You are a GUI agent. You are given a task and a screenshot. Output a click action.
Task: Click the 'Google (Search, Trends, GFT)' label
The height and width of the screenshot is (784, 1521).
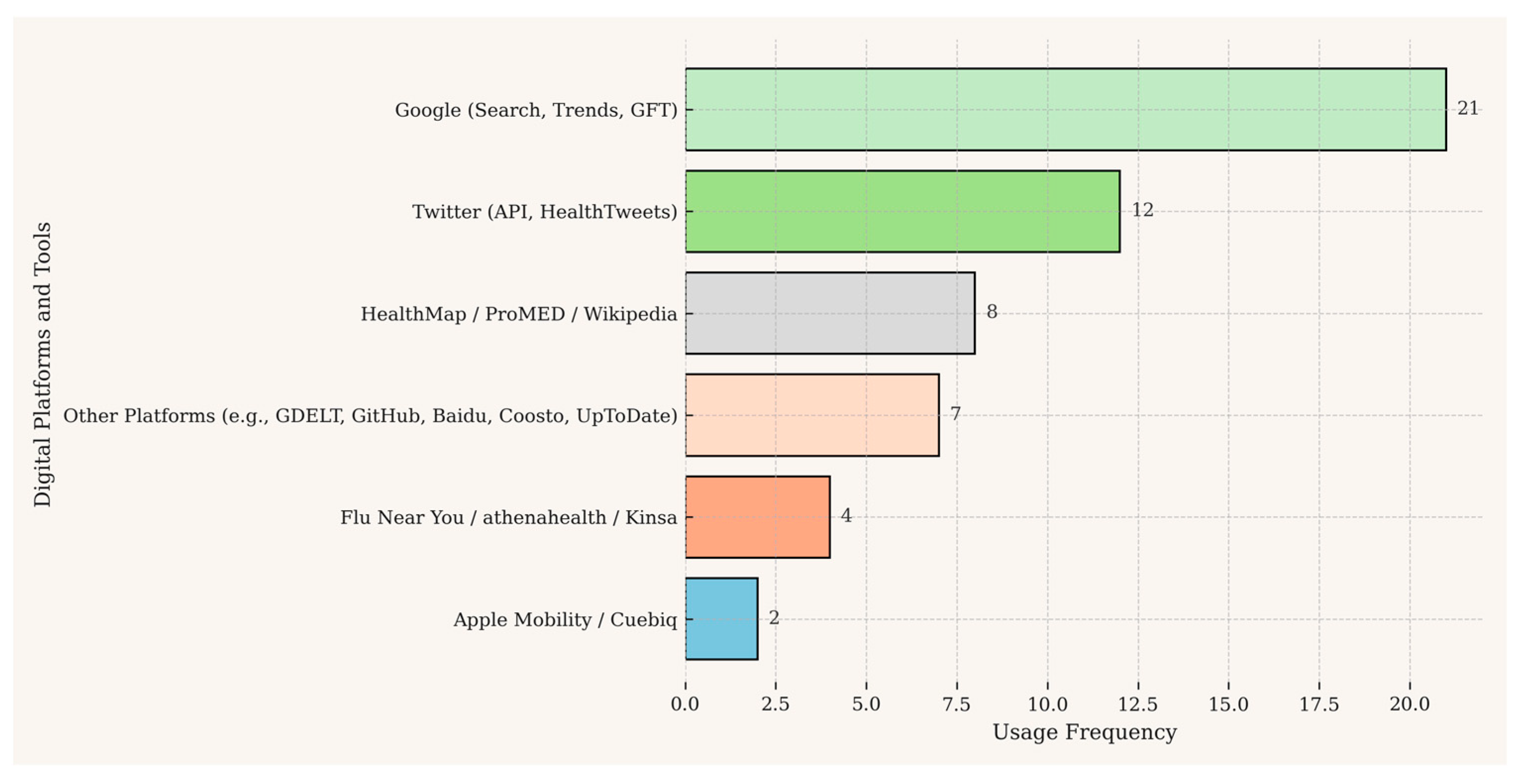(x=536, y=110)
